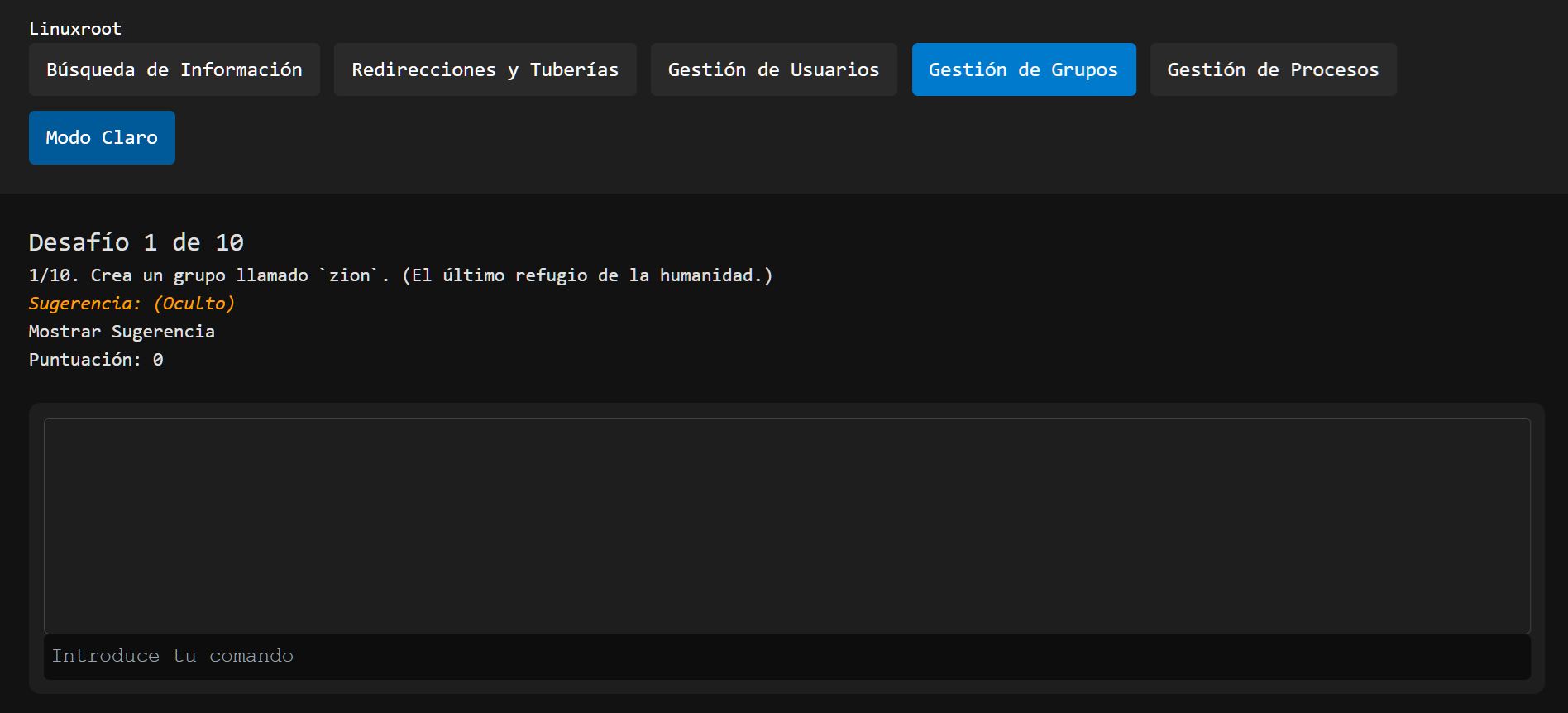Screen dimensions: 1568x713
Task: Toggle Modo Claro theme button
Action: pos(102,137)
